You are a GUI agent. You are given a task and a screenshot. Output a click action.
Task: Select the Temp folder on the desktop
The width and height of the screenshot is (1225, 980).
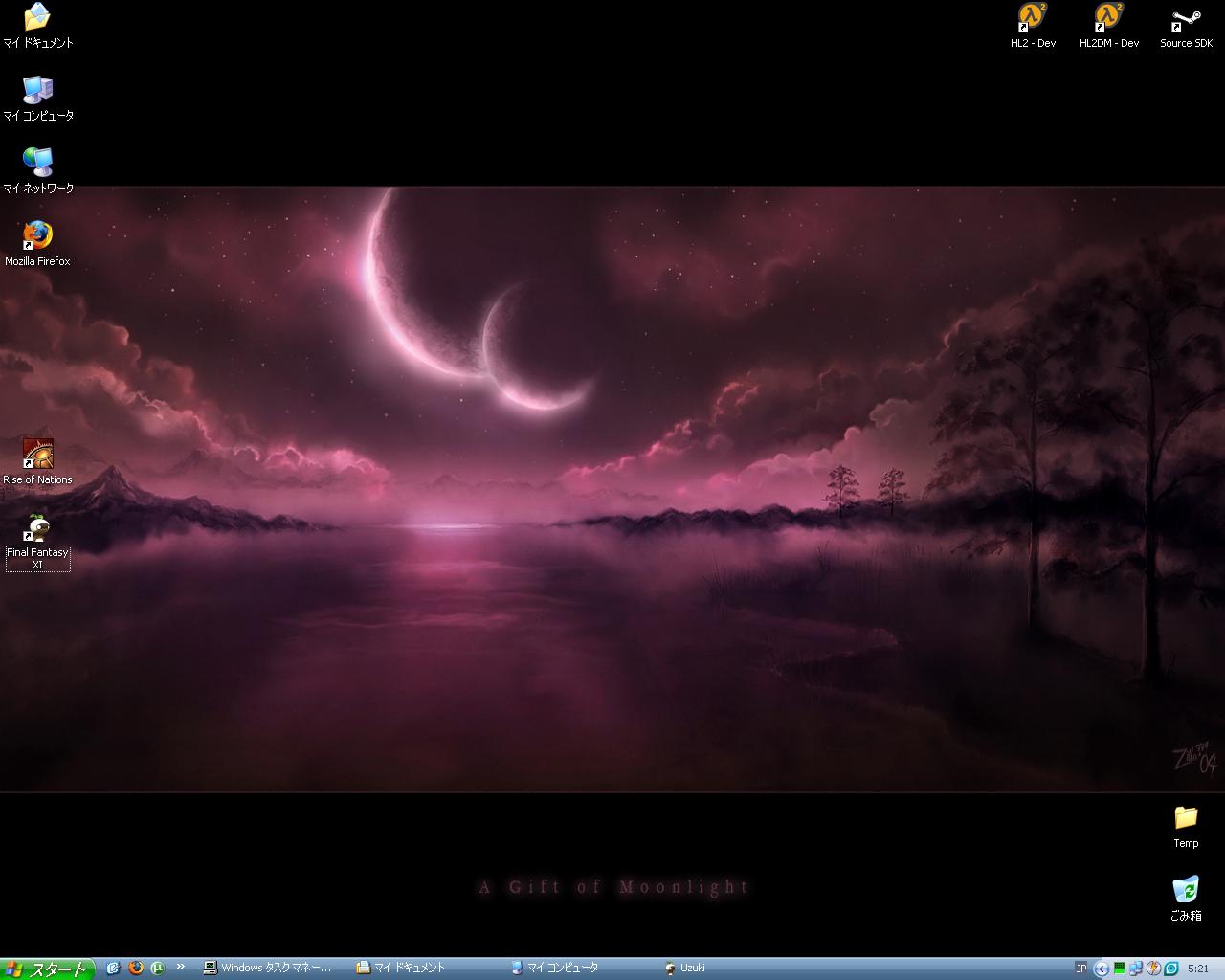(x=1186, y=818)
